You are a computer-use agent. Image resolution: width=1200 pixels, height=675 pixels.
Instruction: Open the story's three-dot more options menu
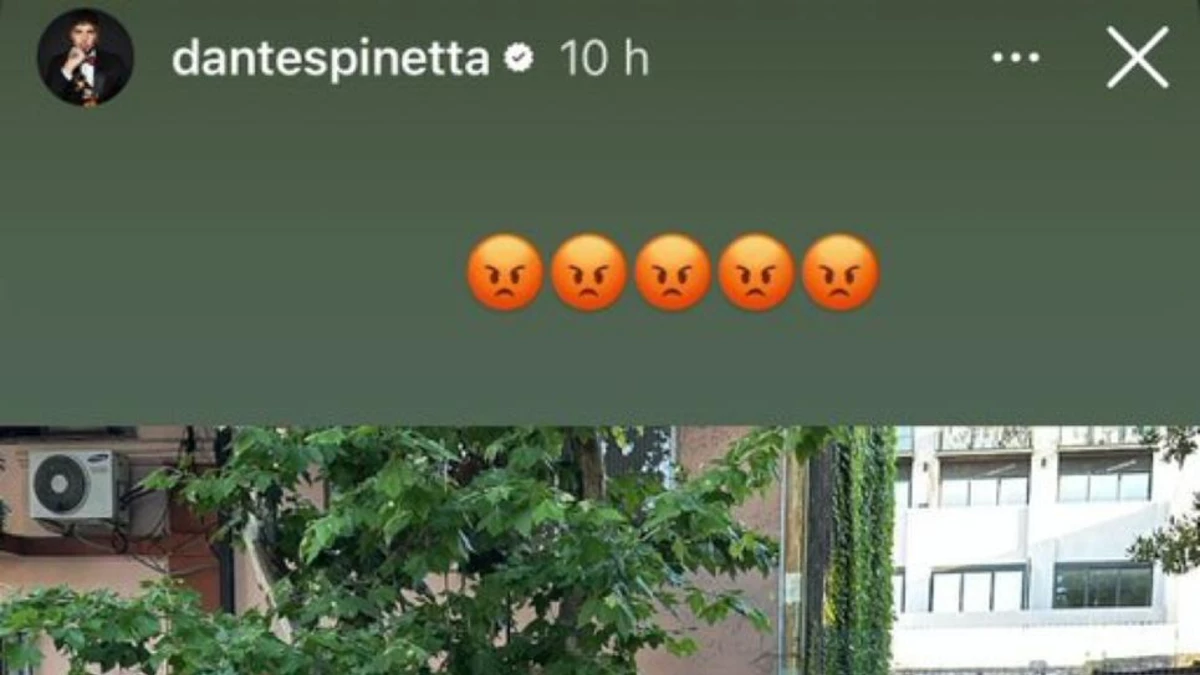point(1016,58)
